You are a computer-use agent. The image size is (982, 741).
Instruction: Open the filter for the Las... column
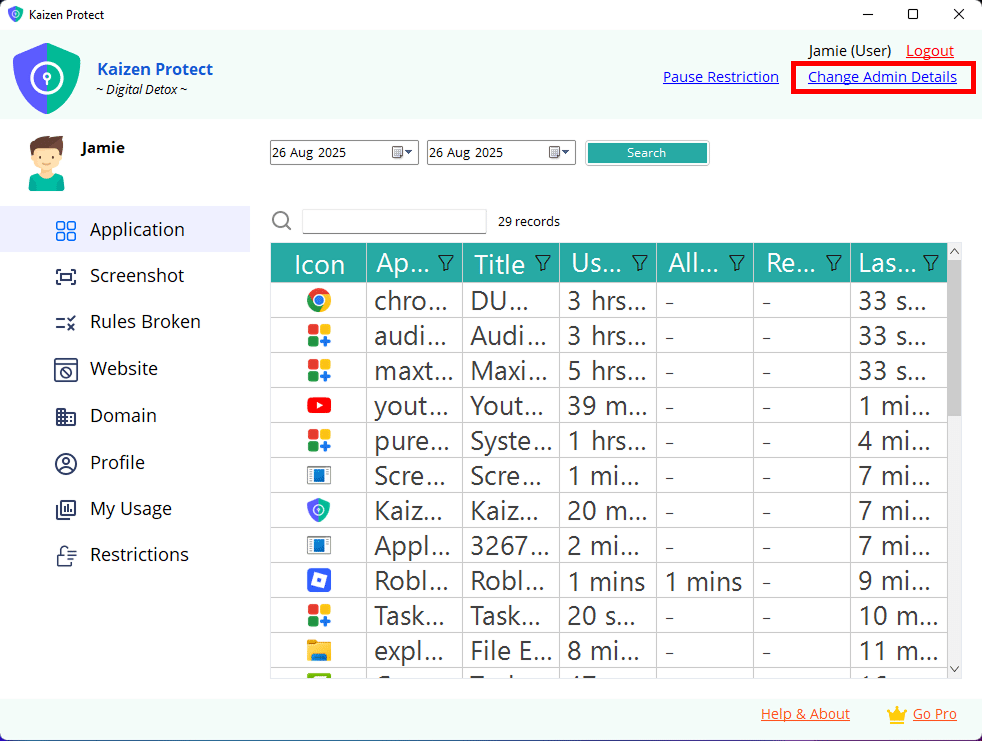[x=931, y=263]
